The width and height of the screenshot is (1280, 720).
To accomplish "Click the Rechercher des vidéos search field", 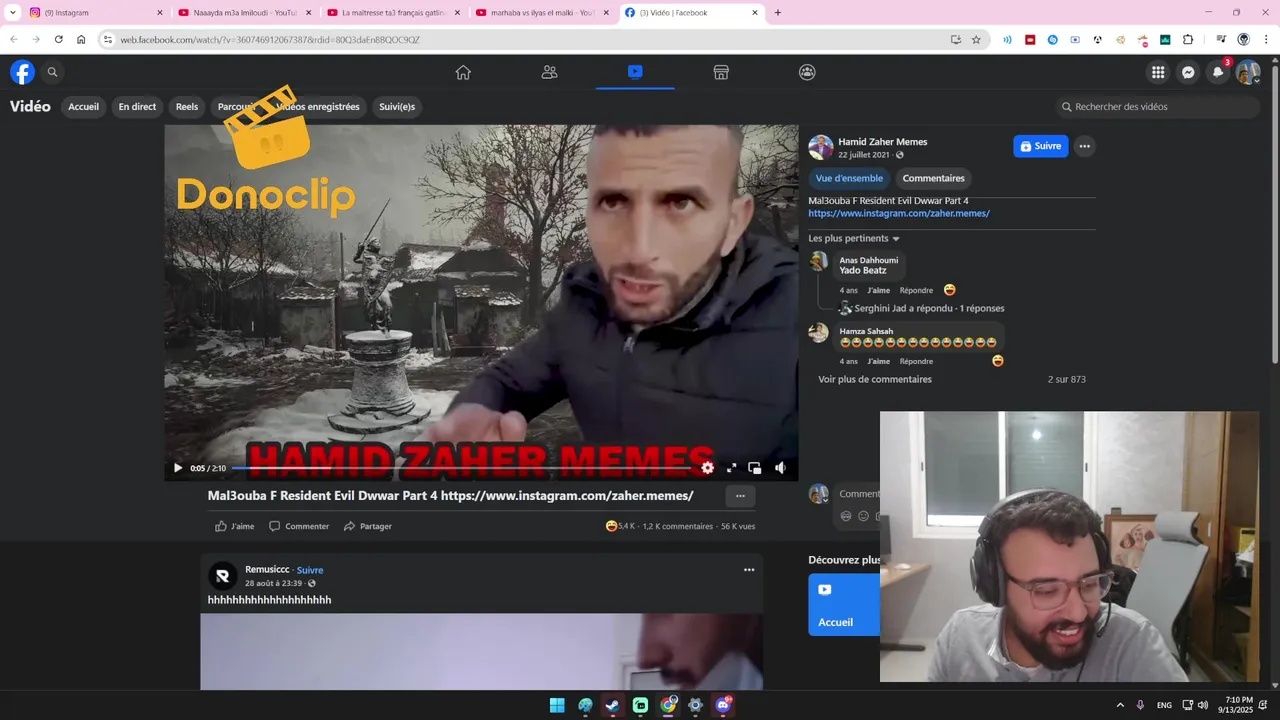I will point(1157,107).
